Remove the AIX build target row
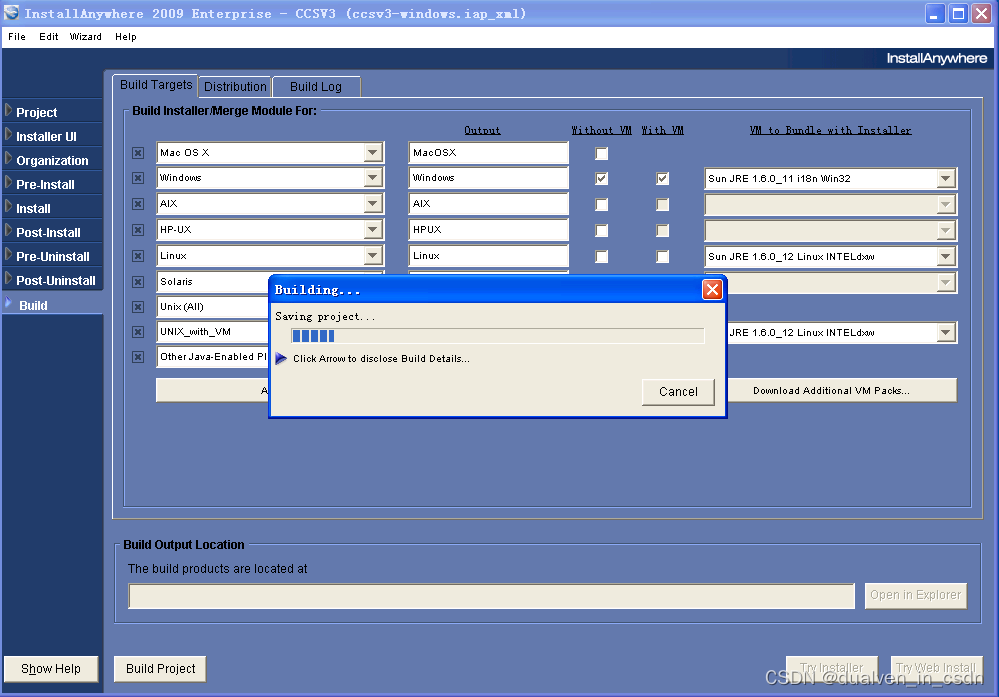 pos(137,204)
